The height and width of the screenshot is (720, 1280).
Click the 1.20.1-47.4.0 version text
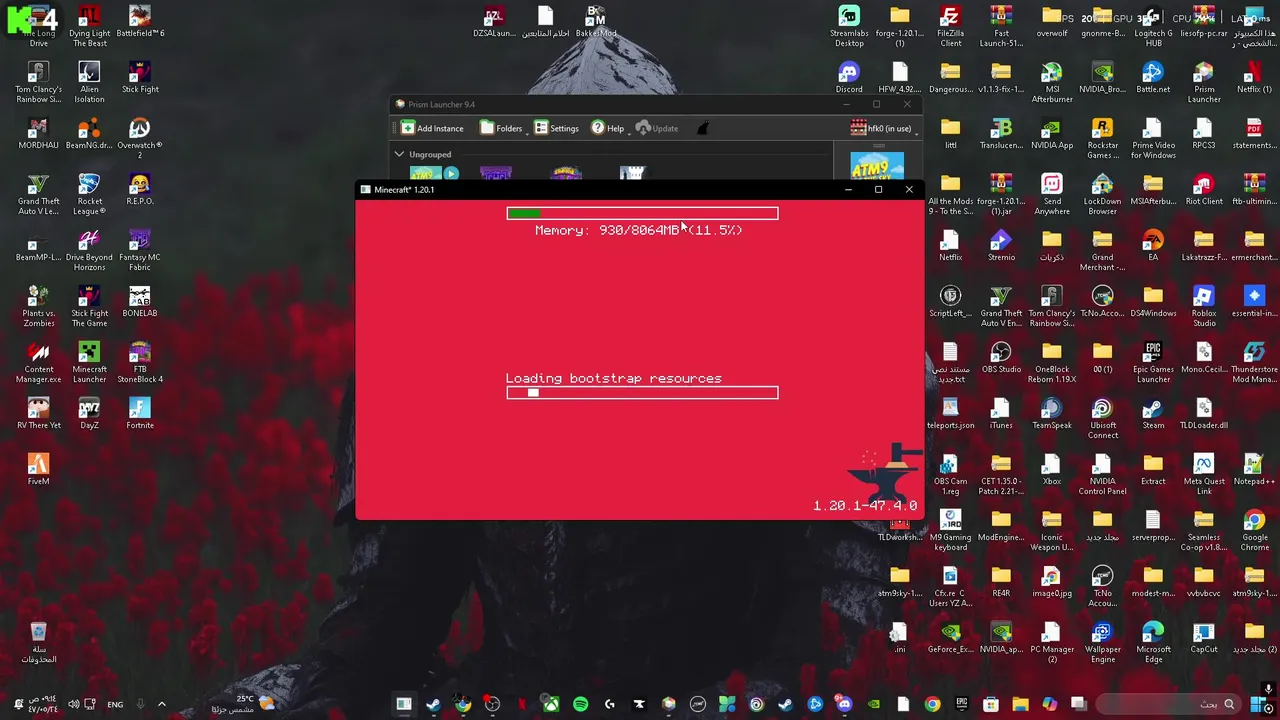click(864, 506)
